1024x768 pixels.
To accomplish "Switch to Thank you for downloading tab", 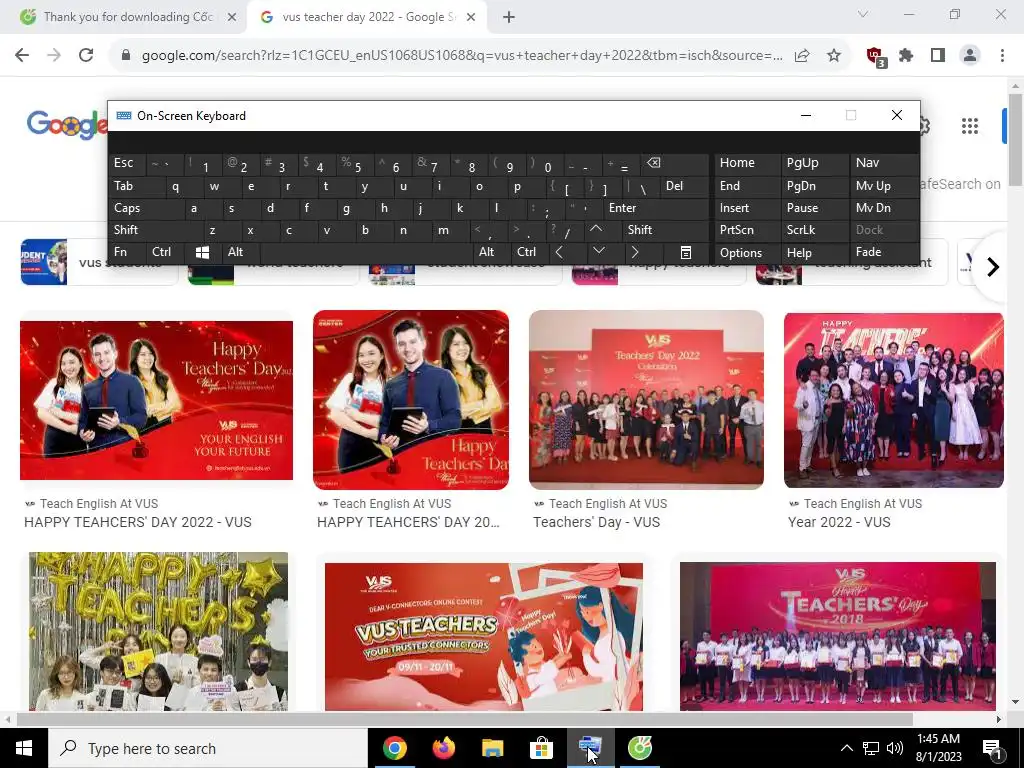I will tap(128, 17).
